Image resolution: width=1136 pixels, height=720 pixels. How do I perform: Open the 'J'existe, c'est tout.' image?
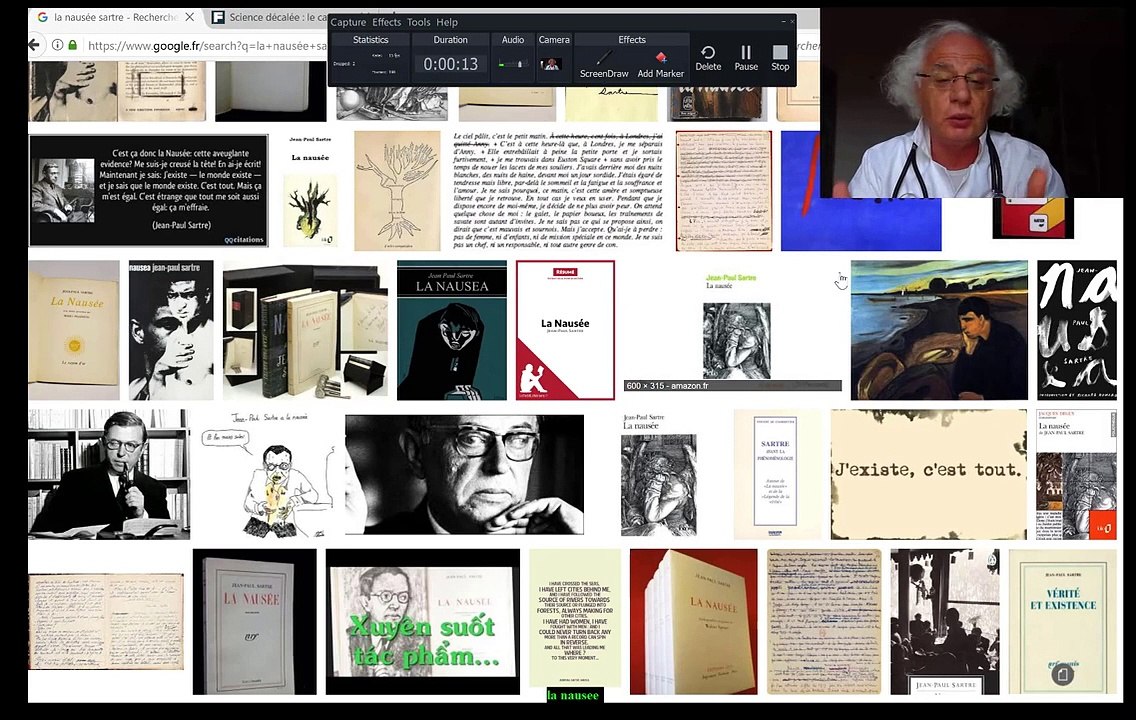tap(928, 474)
